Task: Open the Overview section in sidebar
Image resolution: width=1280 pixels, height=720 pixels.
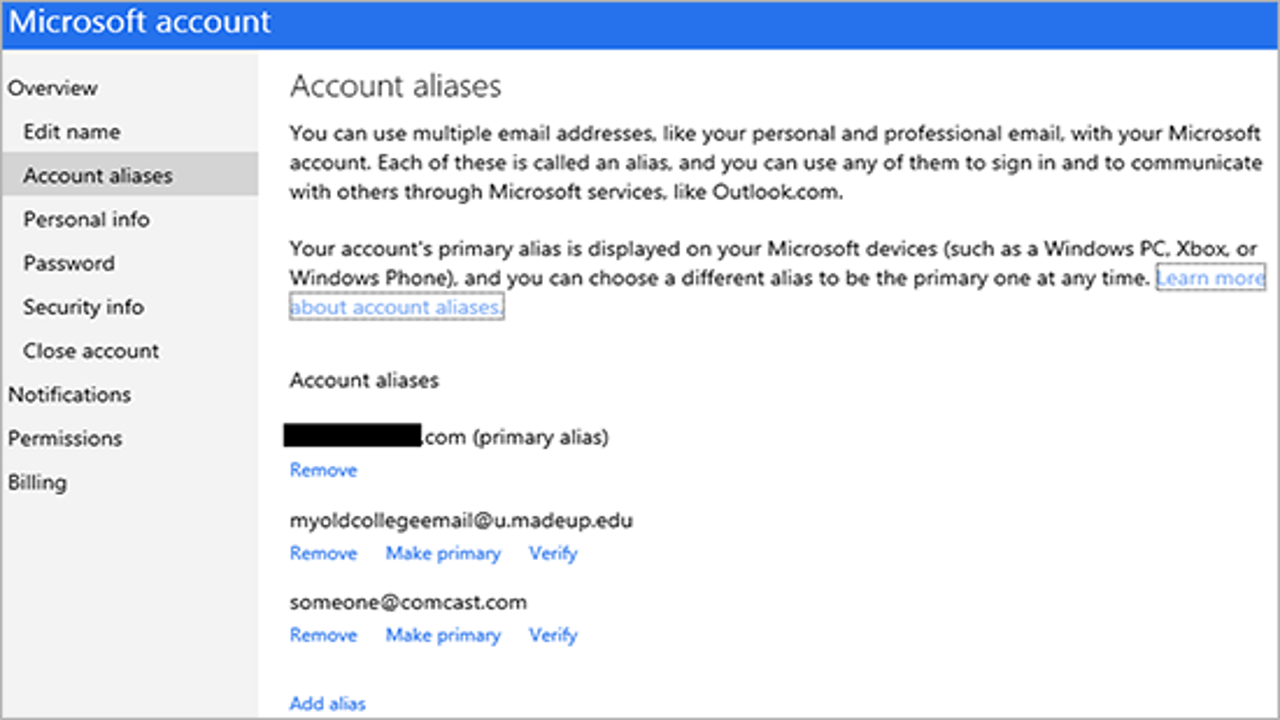Action: click(x=53, y=88)
